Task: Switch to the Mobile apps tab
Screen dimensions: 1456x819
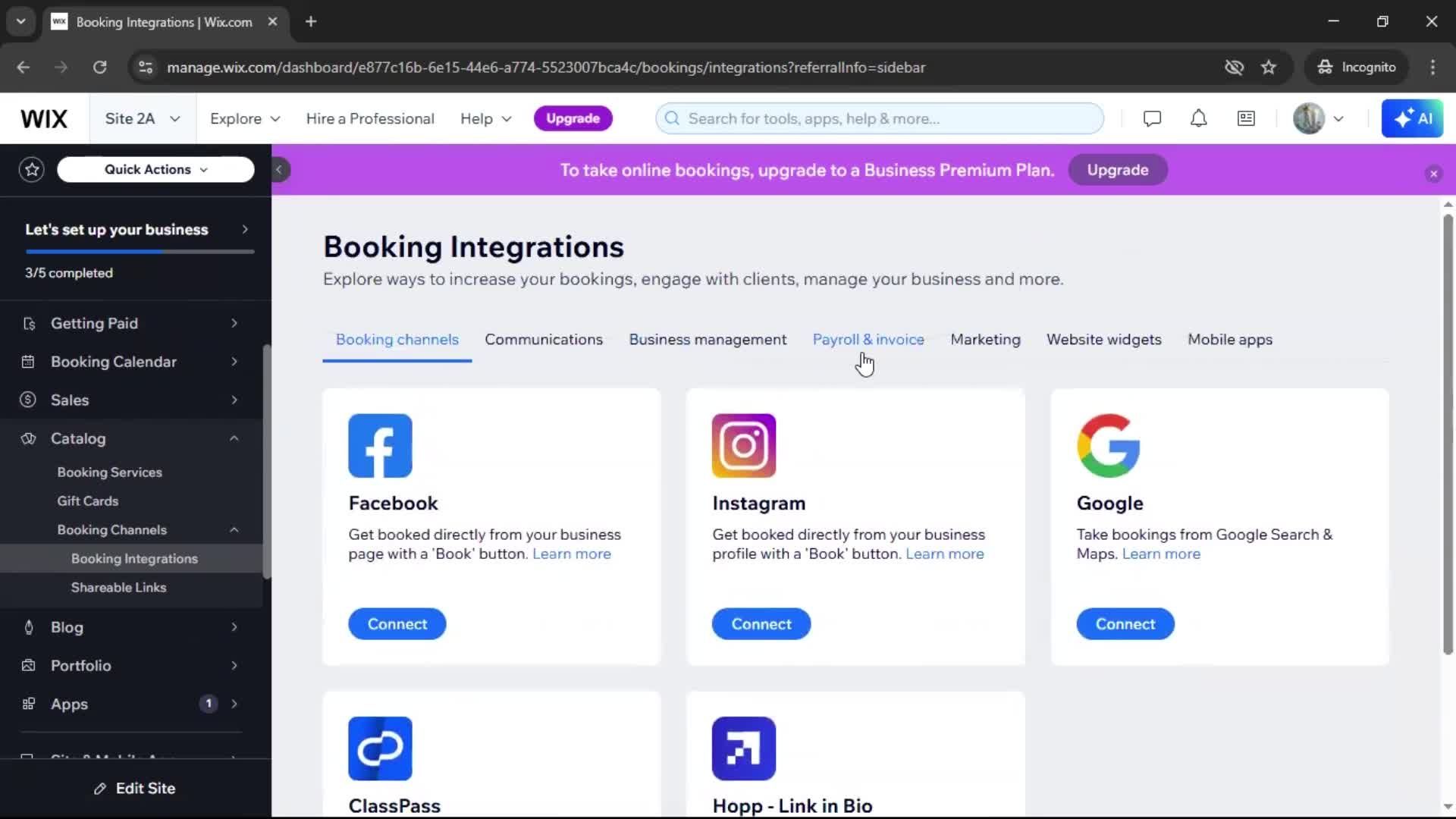Action: pos(1230,340)
